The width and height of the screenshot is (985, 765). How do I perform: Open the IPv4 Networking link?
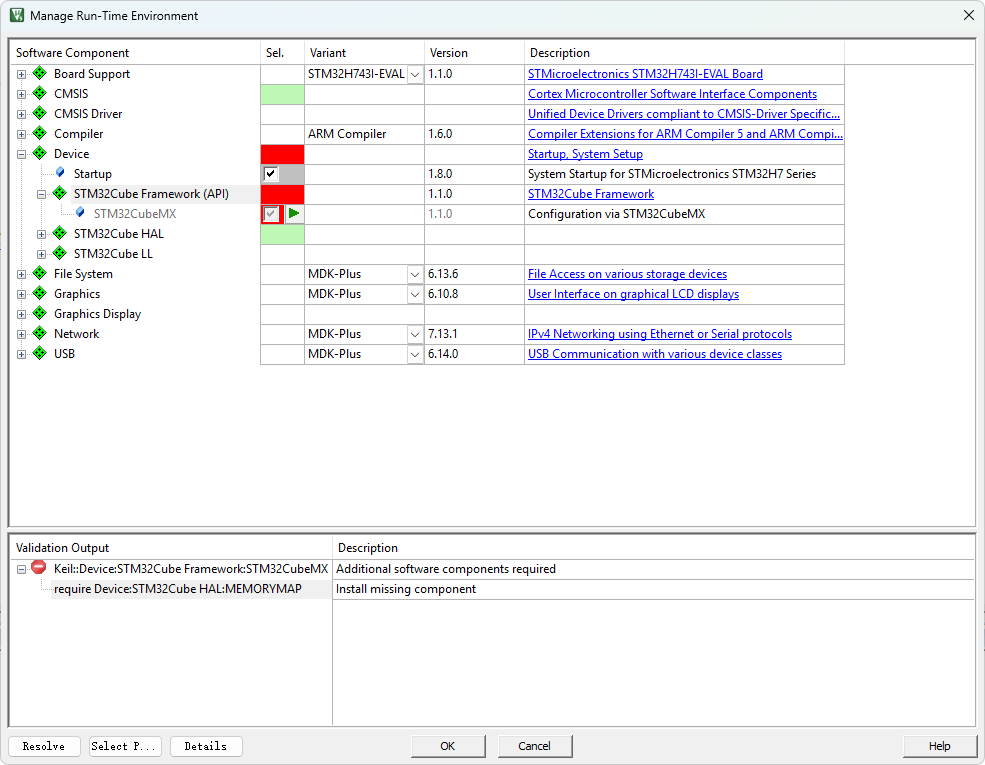660,334
